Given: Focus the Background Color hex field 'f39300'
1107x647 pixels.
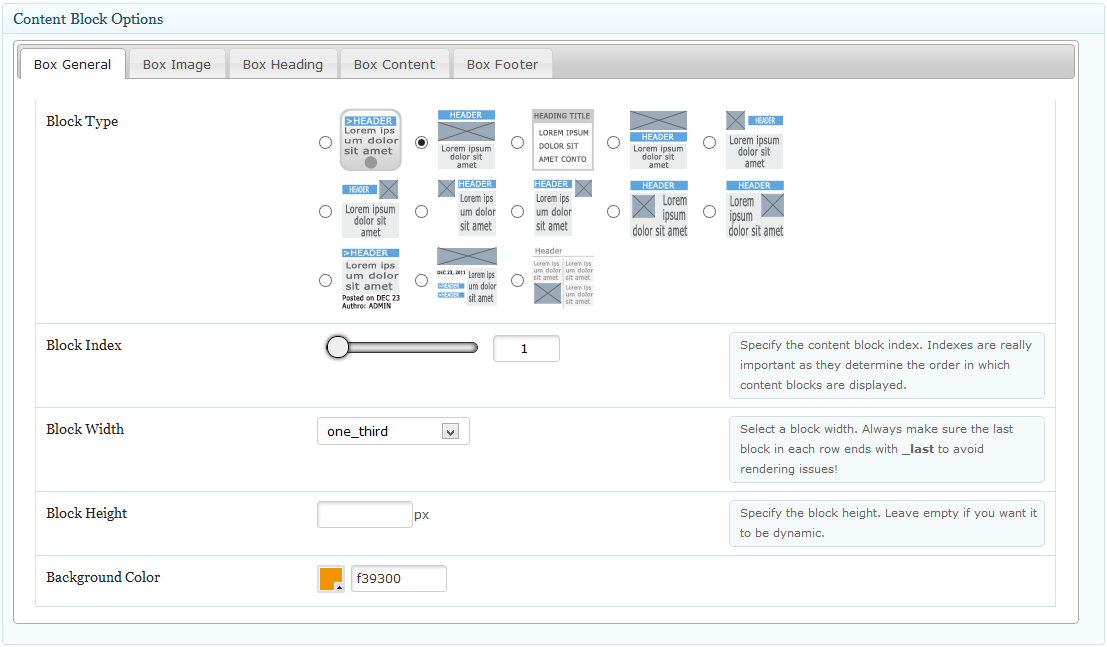Looking at the screenshot, I should tap(398, 579).
